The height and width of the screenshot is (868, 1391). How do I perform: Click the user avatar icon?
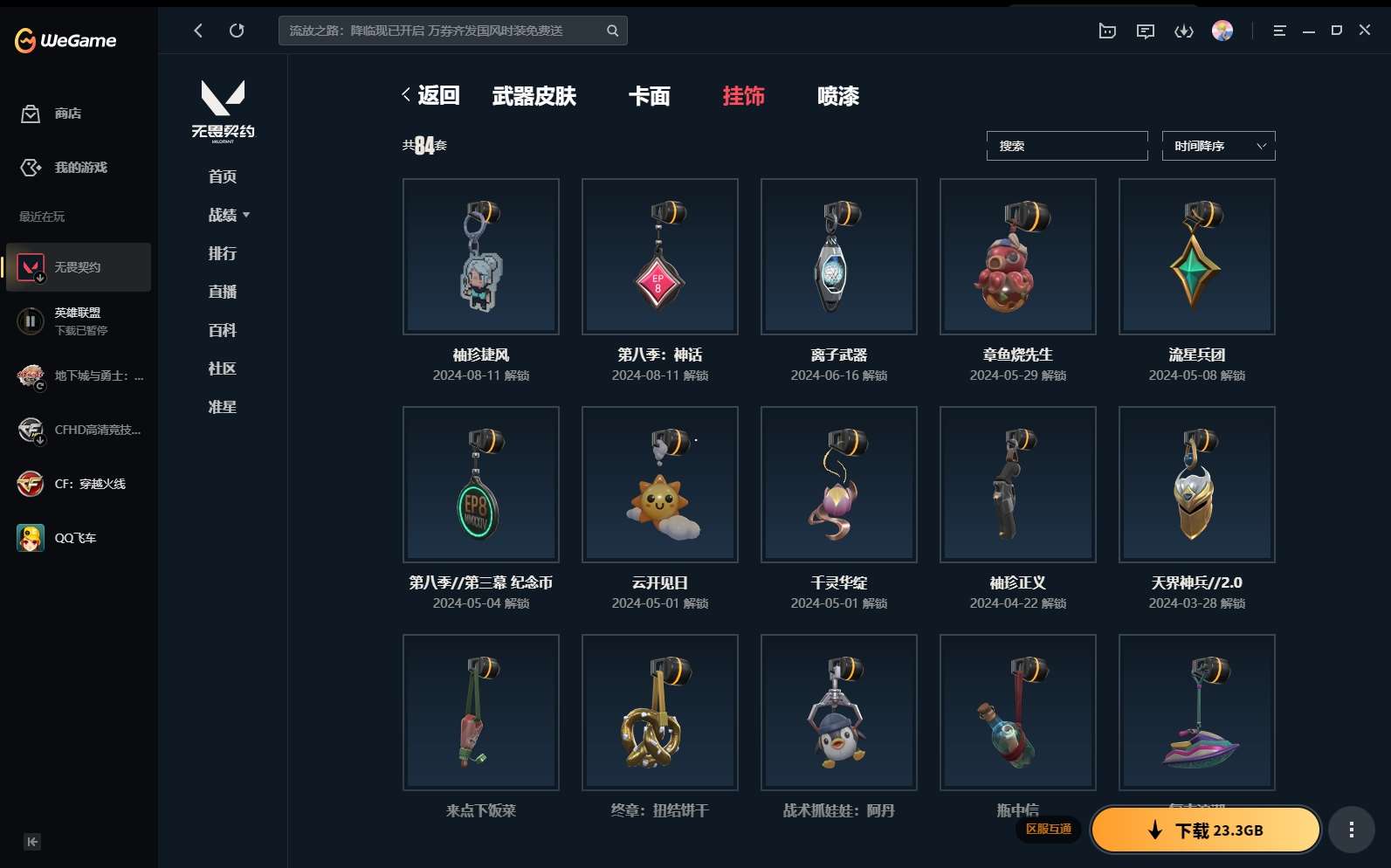point(1222,31)
